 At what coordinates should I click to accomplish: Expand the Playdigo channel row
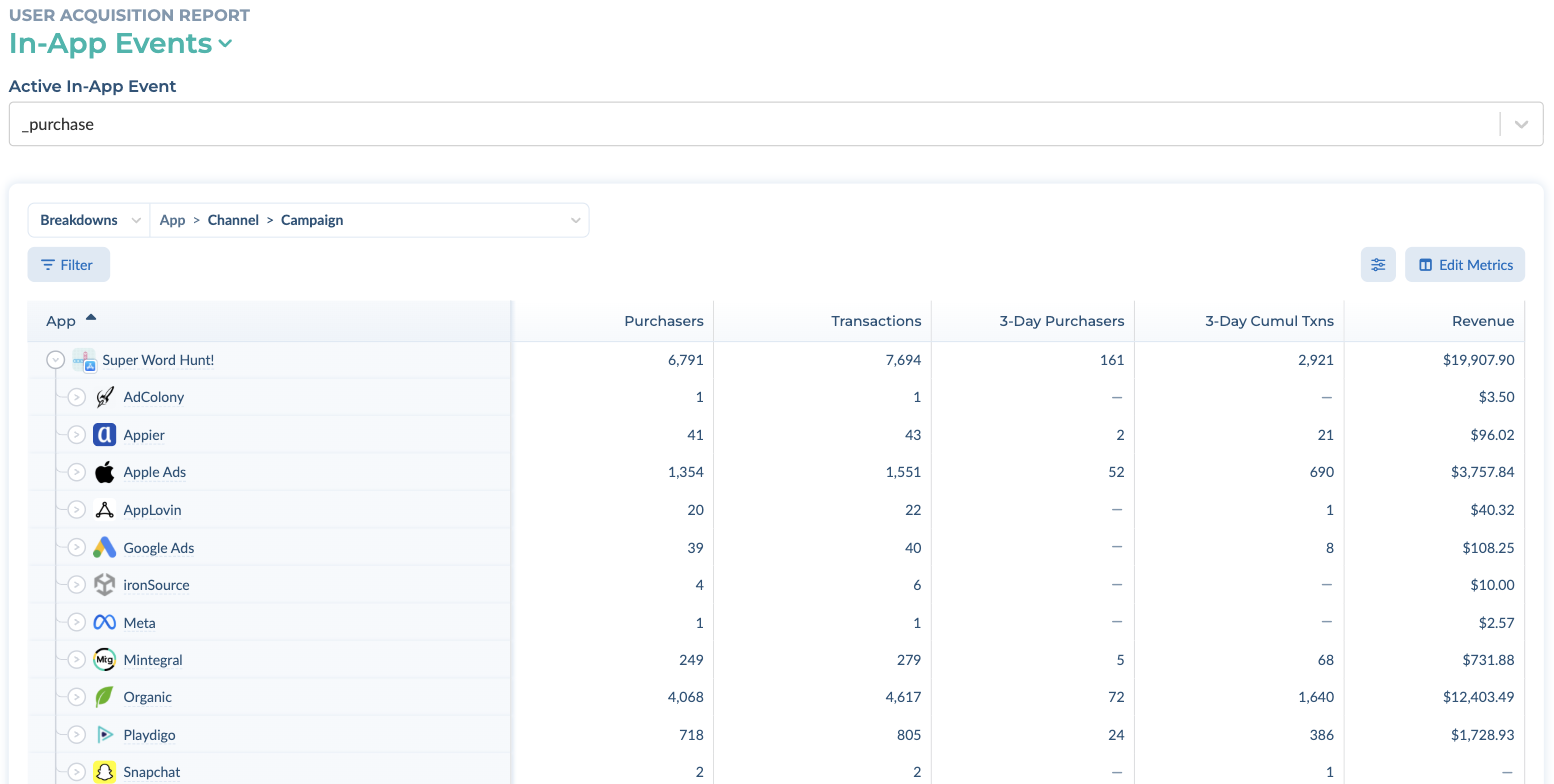(x=77, y=735)
